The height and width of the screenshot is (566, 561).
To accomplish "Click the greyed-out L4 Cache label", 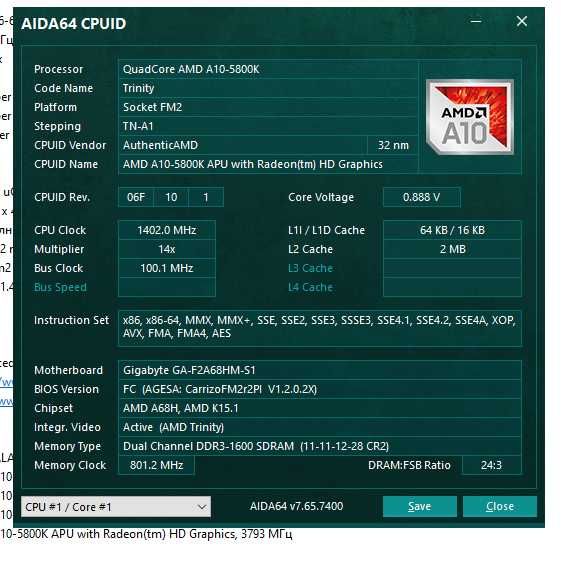I will click(310, 287).
